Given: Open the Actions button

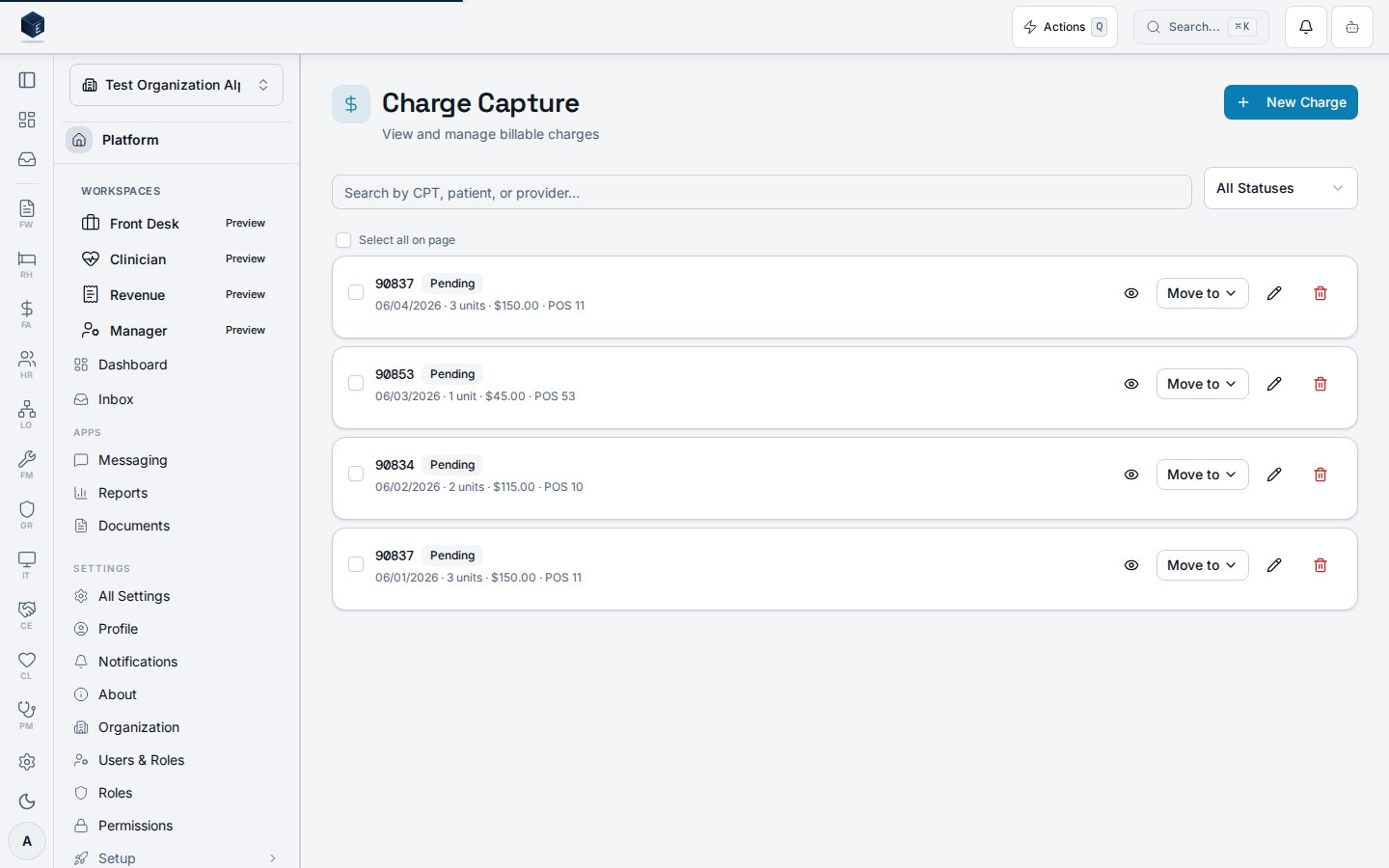Looking at the screenshot, I should coord(1065,27).
